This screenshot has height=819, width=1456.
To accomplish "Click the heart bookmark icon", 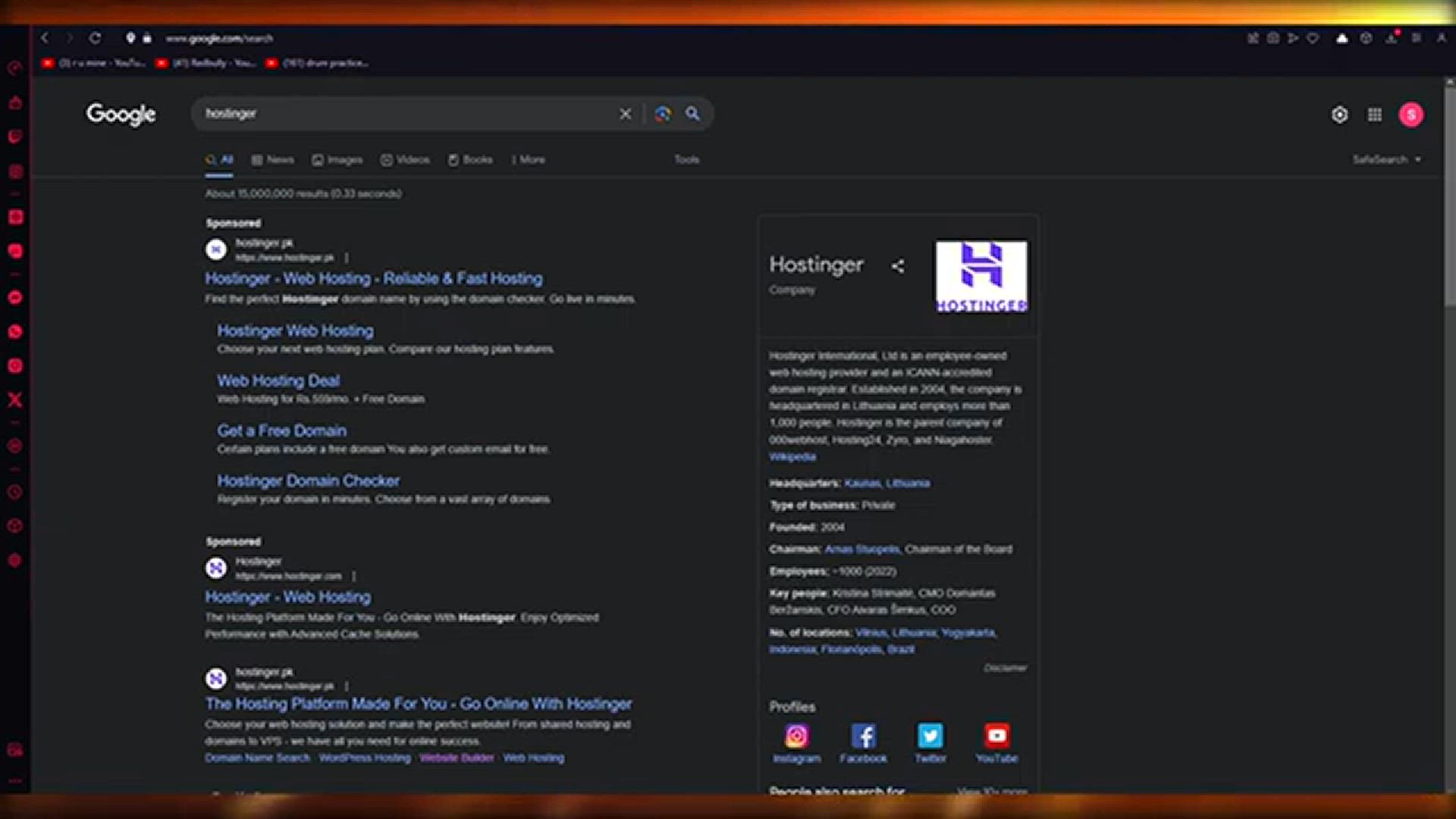I will [x=1313, y=38].
